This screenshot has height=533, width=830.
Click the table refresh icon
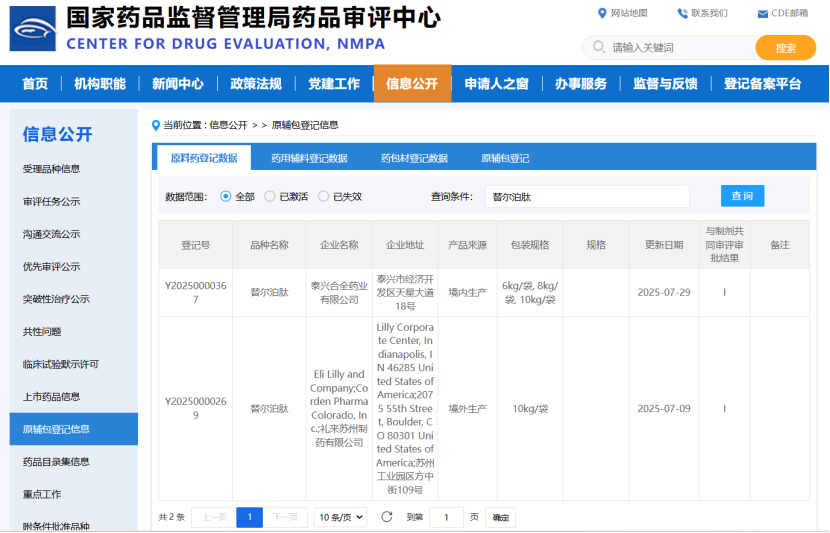[x=387, y=517]
